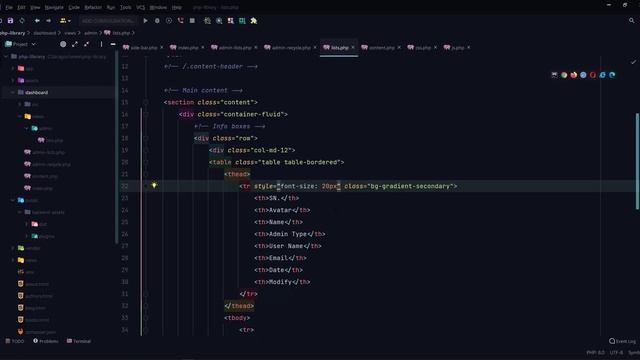This screenshot has width=640, height=360.
Task: Open the Code menu
Action: (74, 7)
